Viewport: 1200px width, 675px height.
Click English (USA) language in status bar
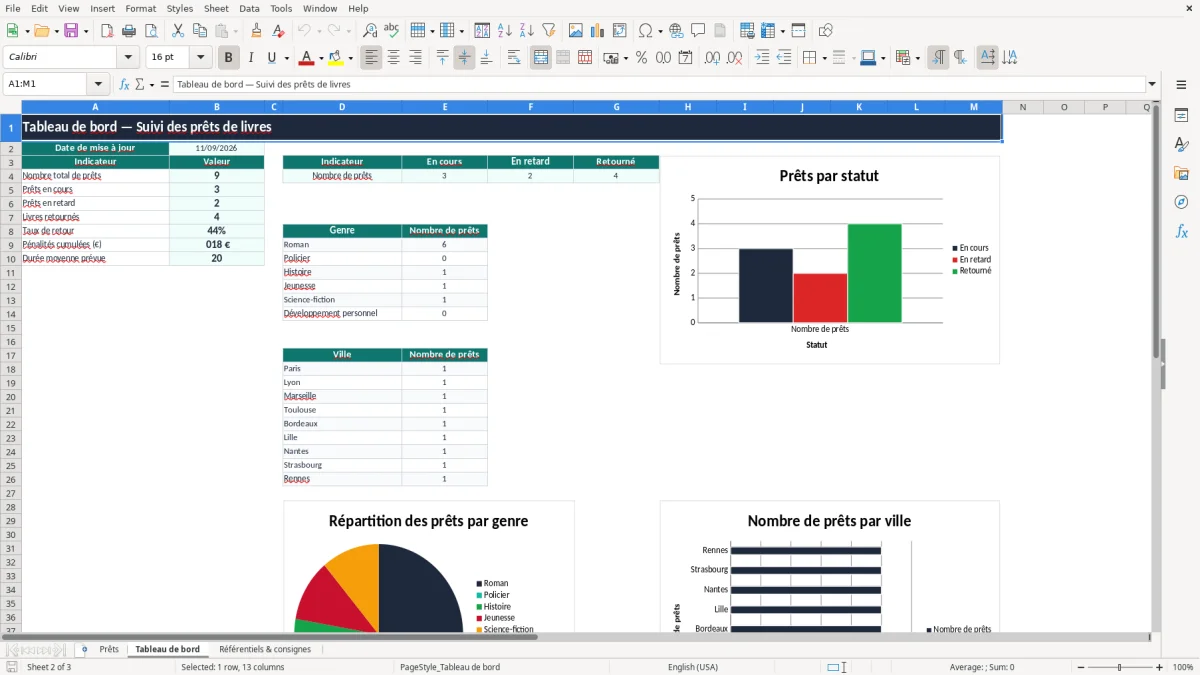tap(692, 667)
